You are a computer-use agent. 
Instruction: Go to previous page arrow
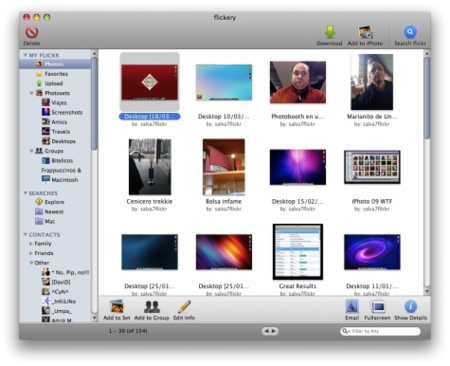[x=266, y=331]
